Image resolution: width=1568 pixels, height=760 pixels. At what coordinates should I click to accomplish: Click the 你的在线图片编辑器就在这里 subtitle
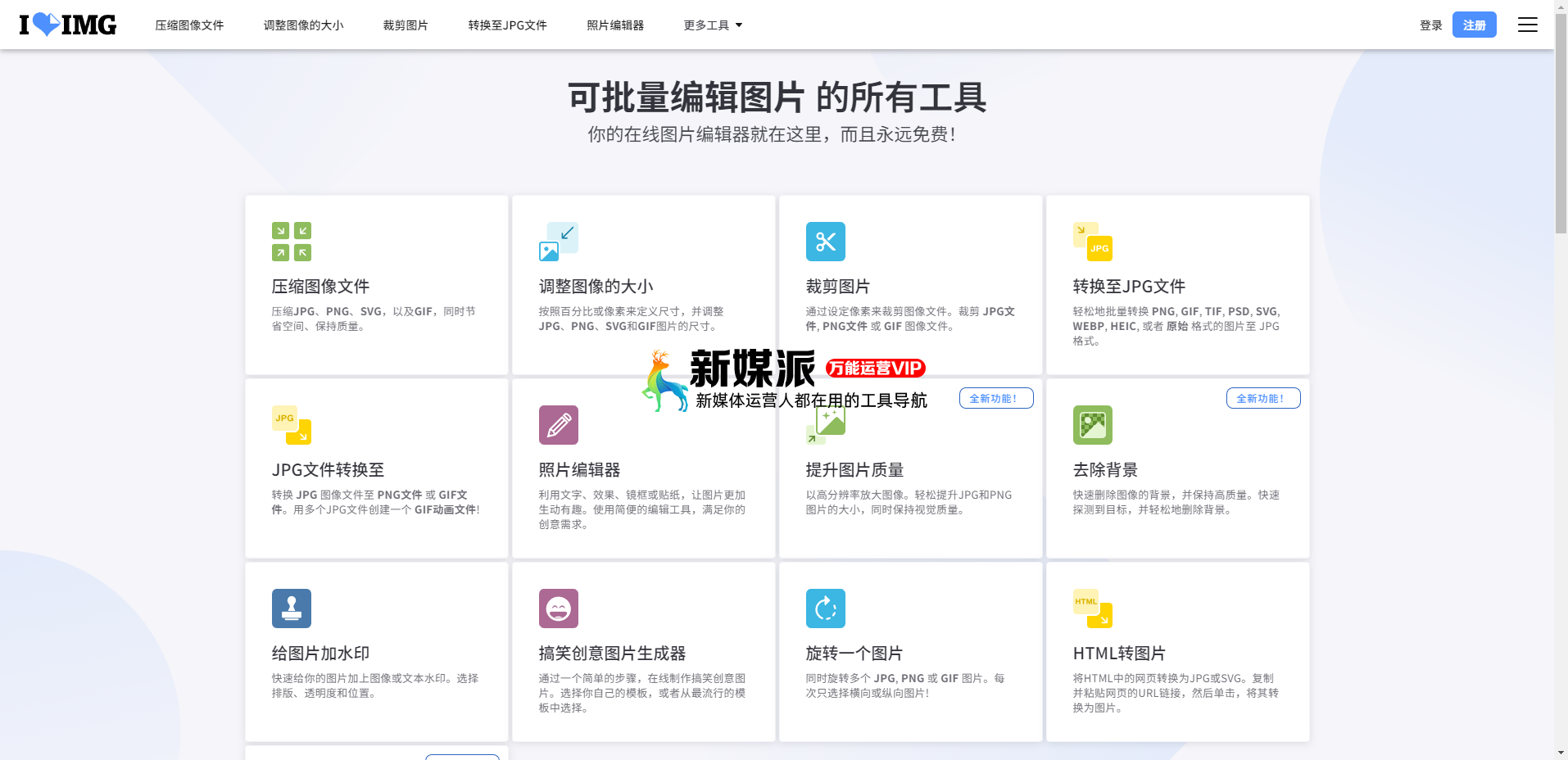coord(772,134)
